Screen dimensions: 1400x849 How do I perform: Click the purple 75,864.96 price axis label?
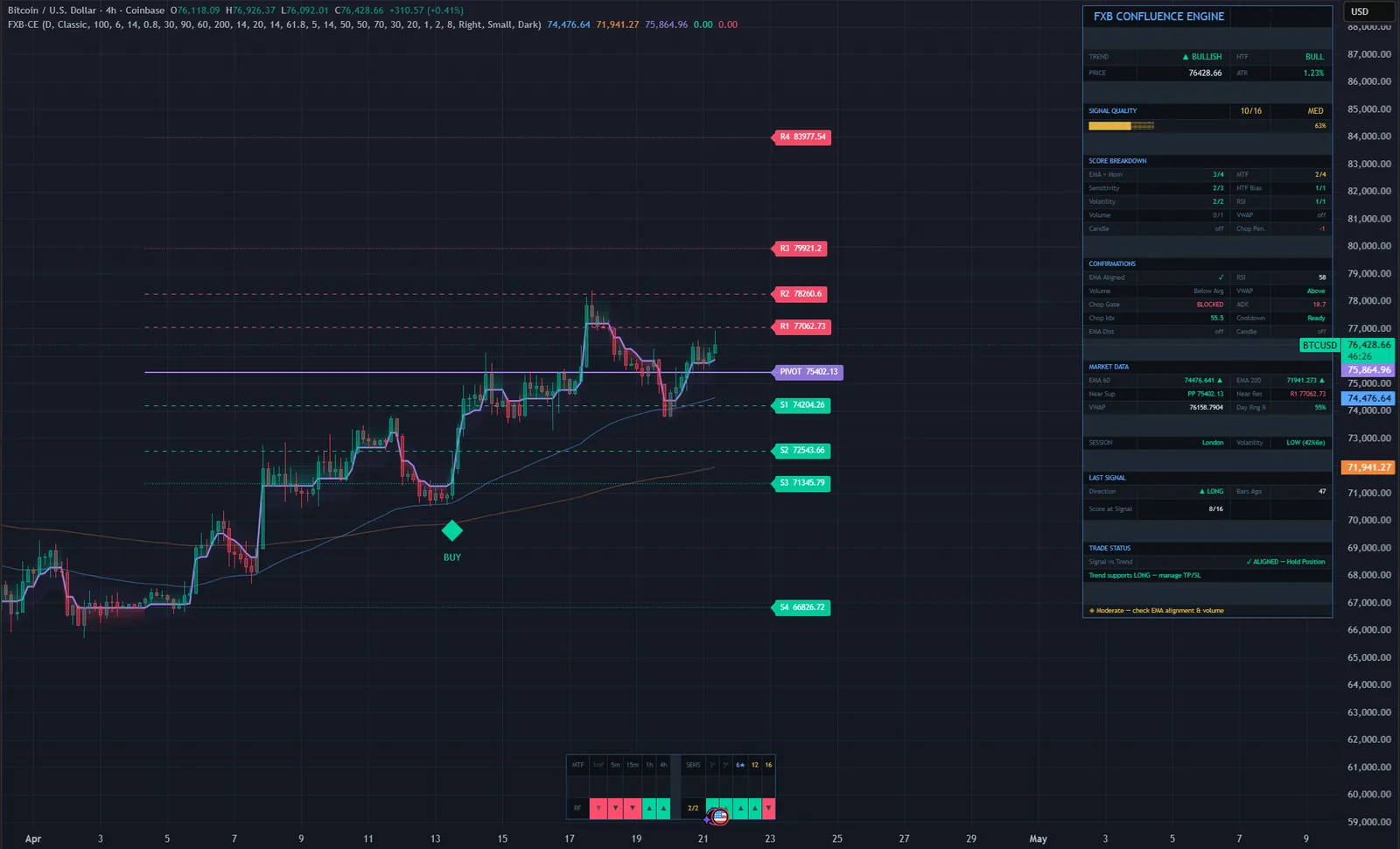(x=1368, y=370)
